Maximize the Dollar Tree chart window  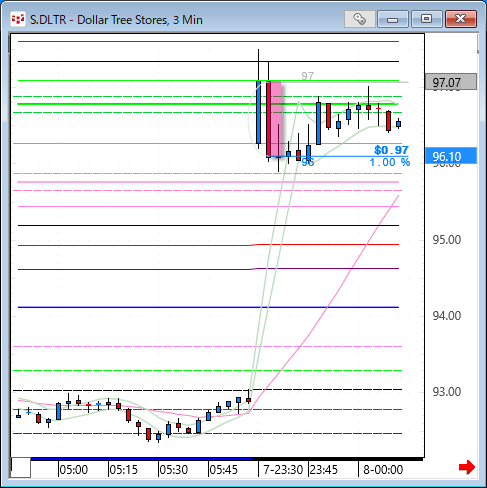(426, 19)
